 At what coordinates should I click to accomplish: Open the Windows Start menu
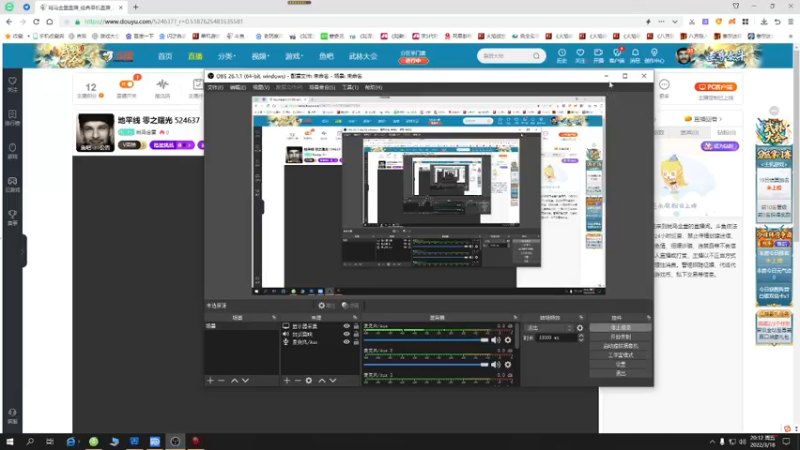point(10,441)
